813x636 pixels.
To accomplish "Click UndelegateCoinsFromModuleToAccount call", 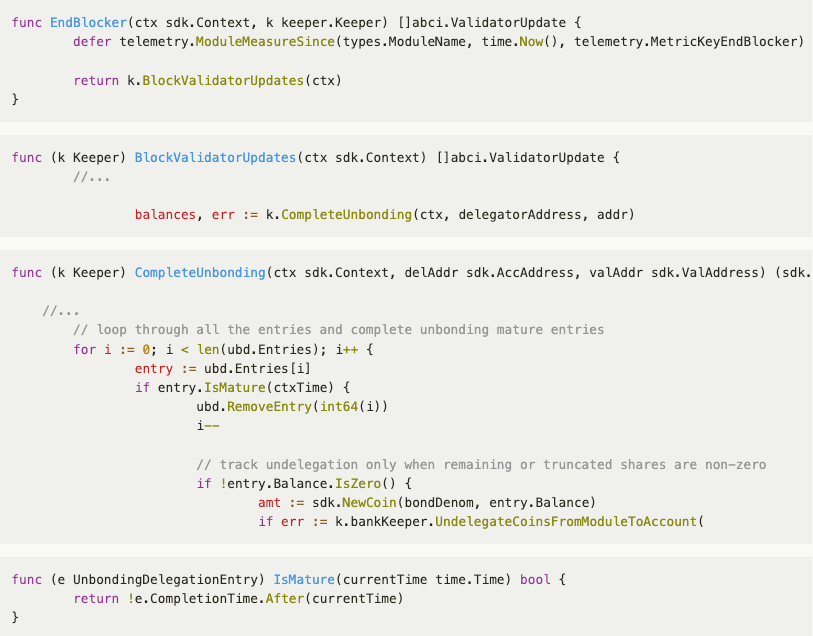I will click(566, 522).
